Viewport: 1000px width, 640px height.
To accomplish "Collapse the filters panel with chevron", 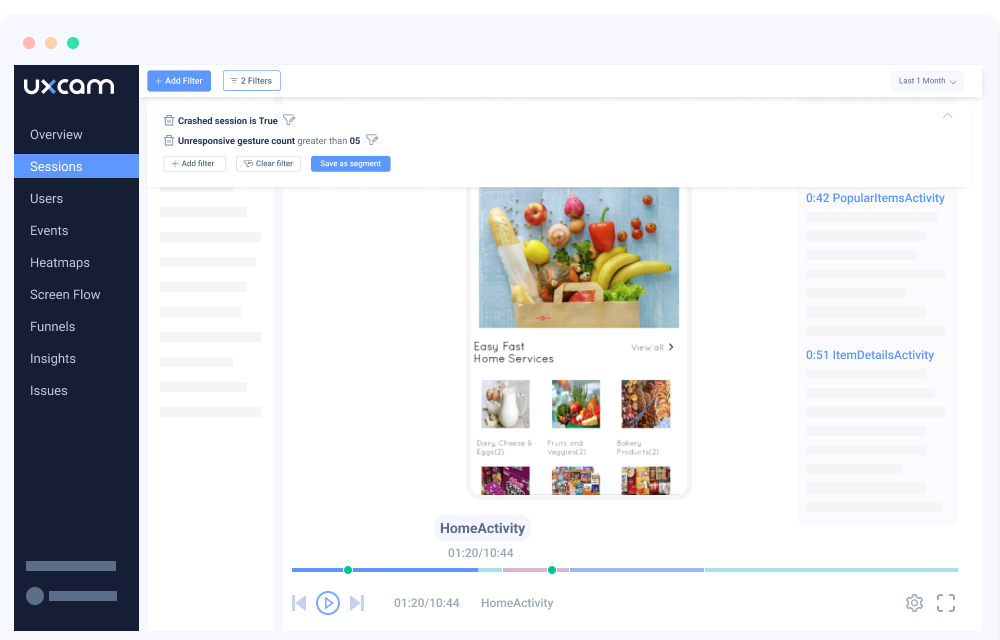I will [948, 116].
